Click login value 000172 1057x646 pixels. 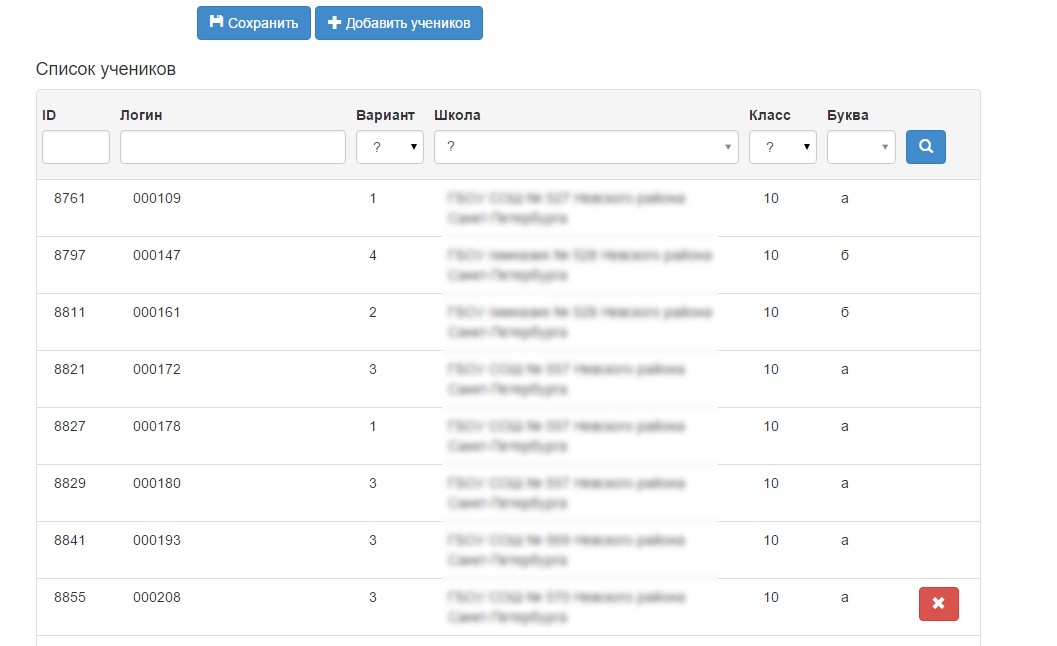156,370
